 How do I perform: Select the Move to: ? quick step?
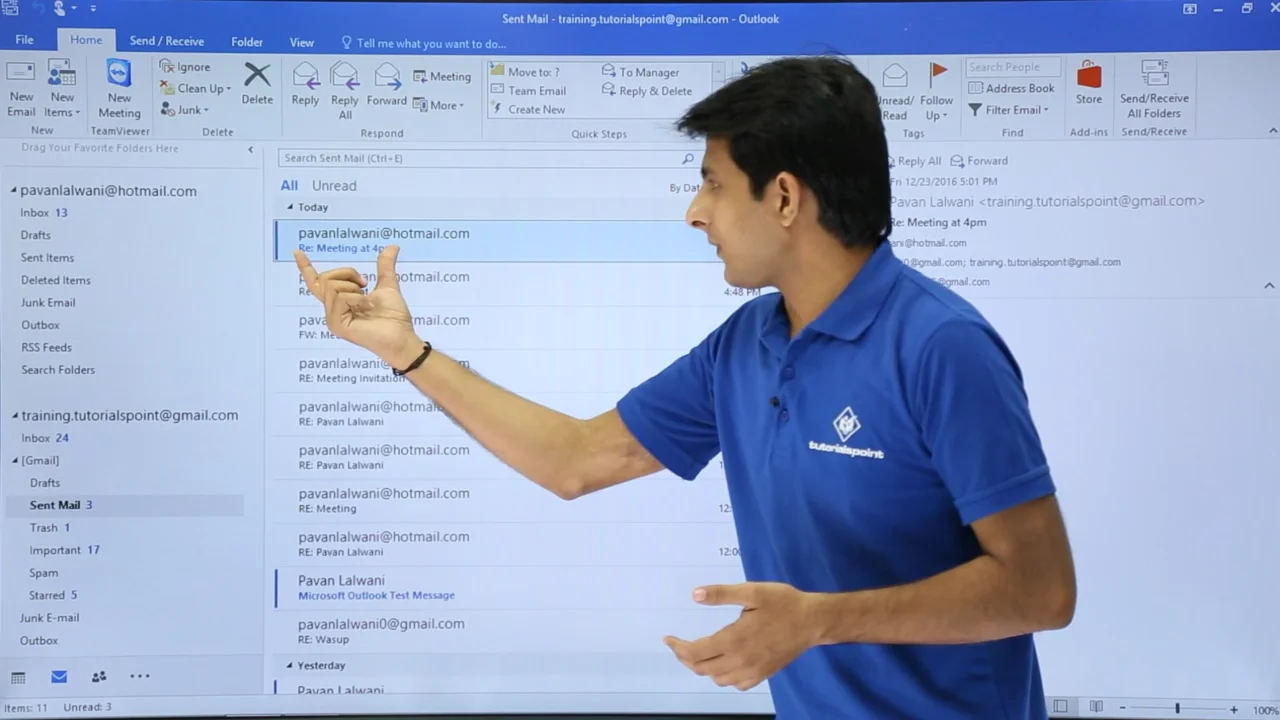(526, 72)
